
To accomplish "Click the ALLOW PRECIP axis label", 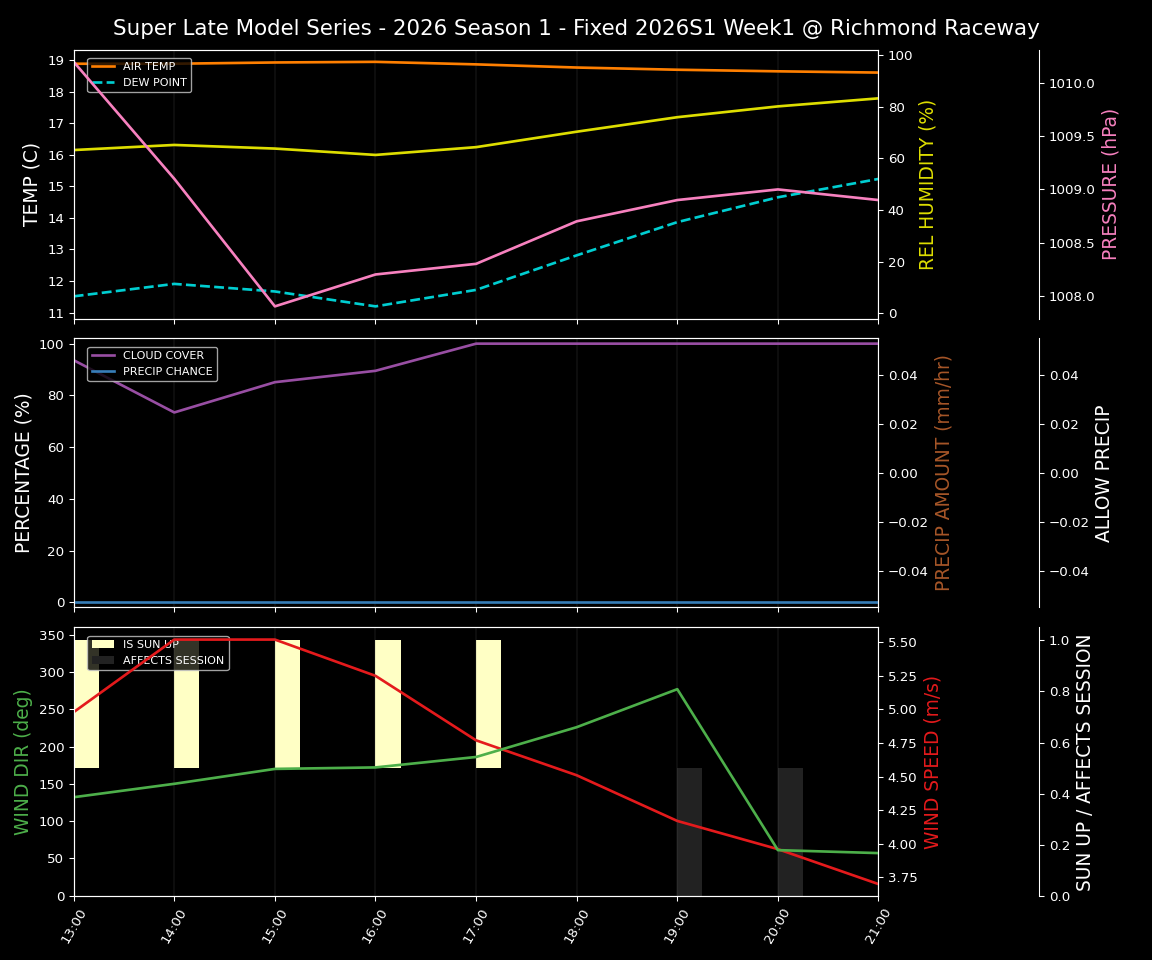I will point(1104,470).
